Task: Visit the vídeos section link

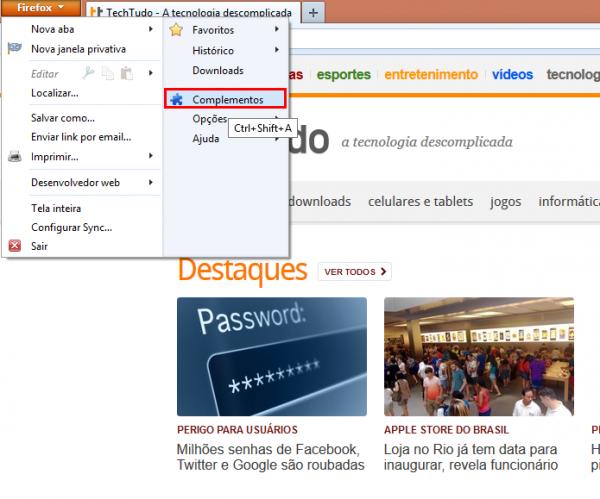Action: coord(512,74)
